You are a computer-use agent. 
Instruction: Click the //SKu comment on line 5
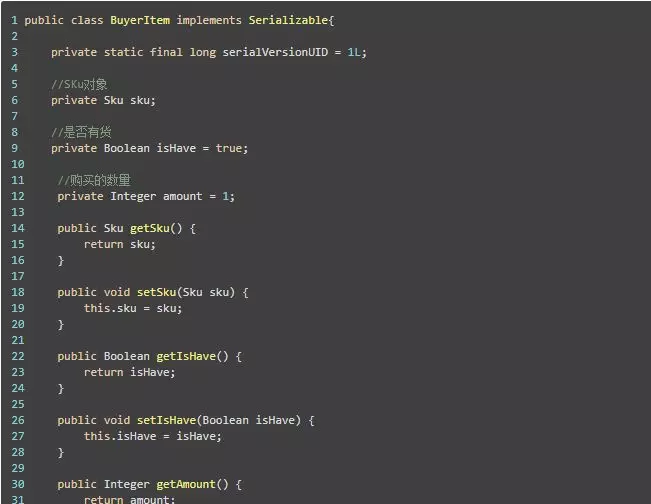(x=79, y=84)
